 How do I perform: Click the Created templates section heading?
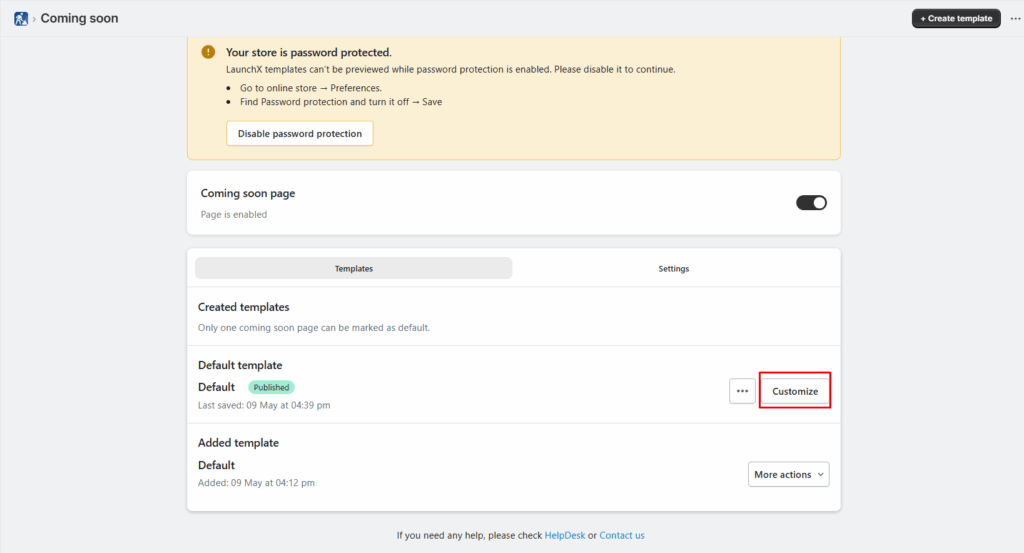(x=243, y=307)
